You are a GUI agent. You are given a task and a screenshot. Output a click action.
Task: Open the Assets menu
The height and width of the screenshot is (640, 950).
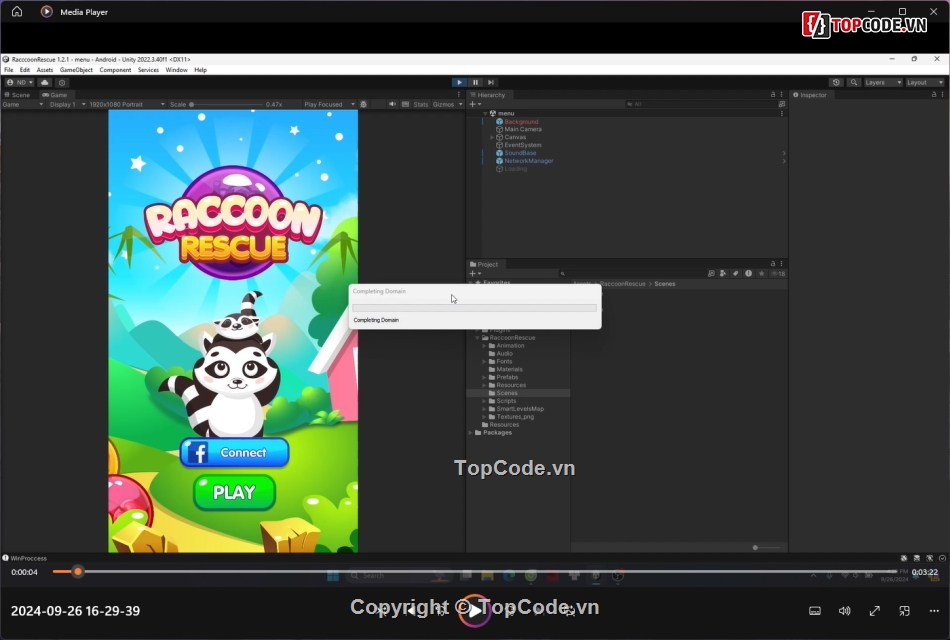44,70
